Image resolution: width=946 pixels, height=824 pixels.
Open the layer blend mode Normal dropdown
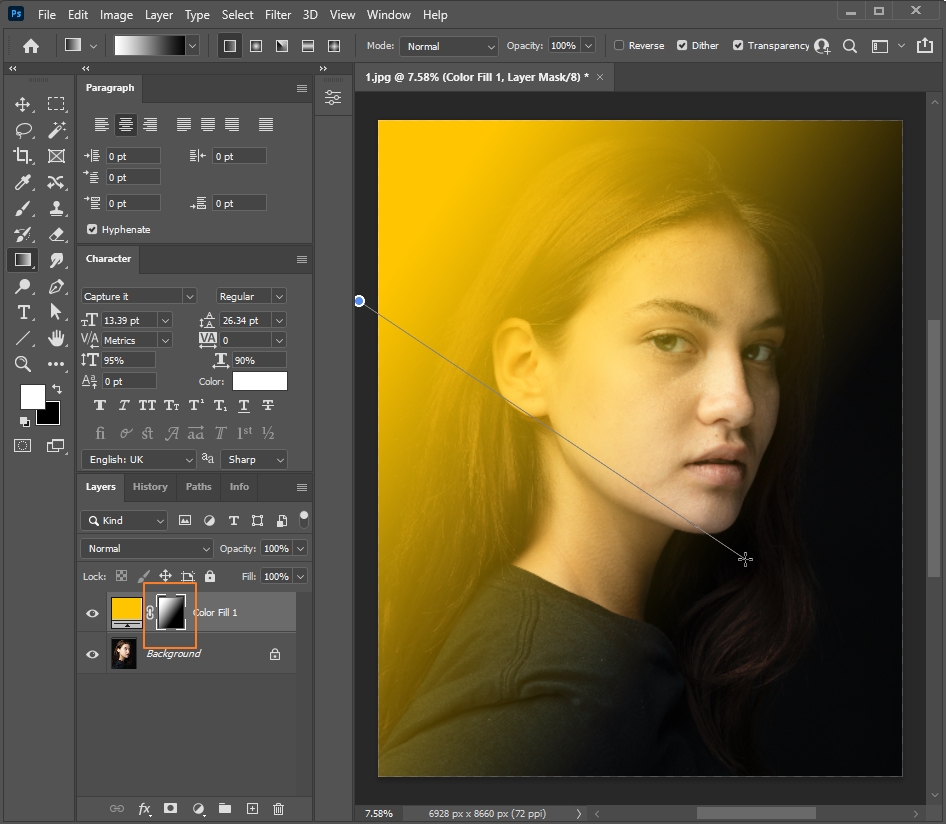[147, 549]
